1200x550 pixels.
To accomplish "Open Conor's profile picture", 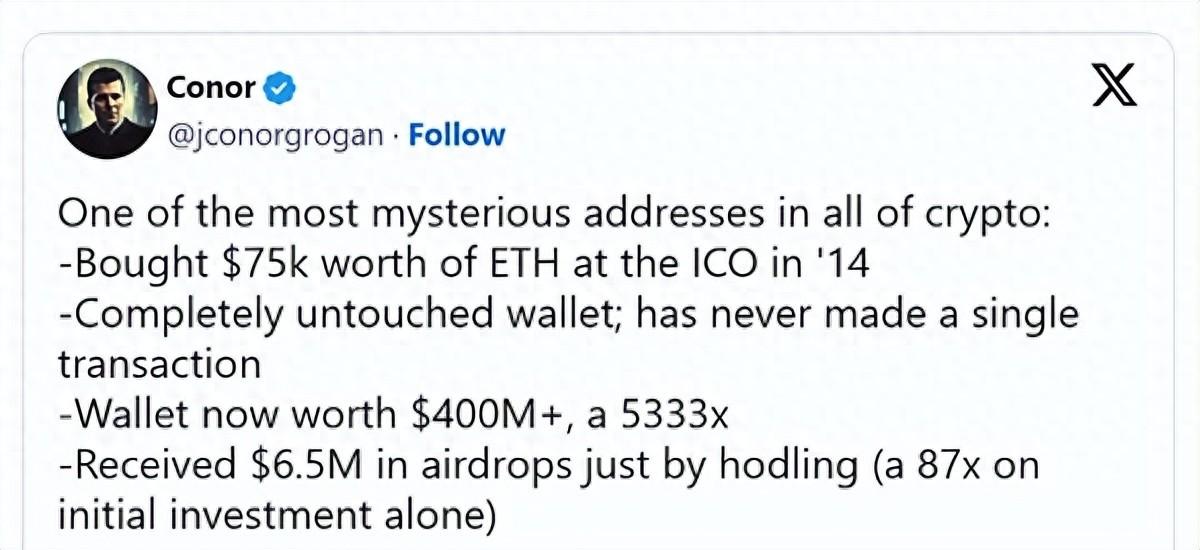I will coord(105,112).
